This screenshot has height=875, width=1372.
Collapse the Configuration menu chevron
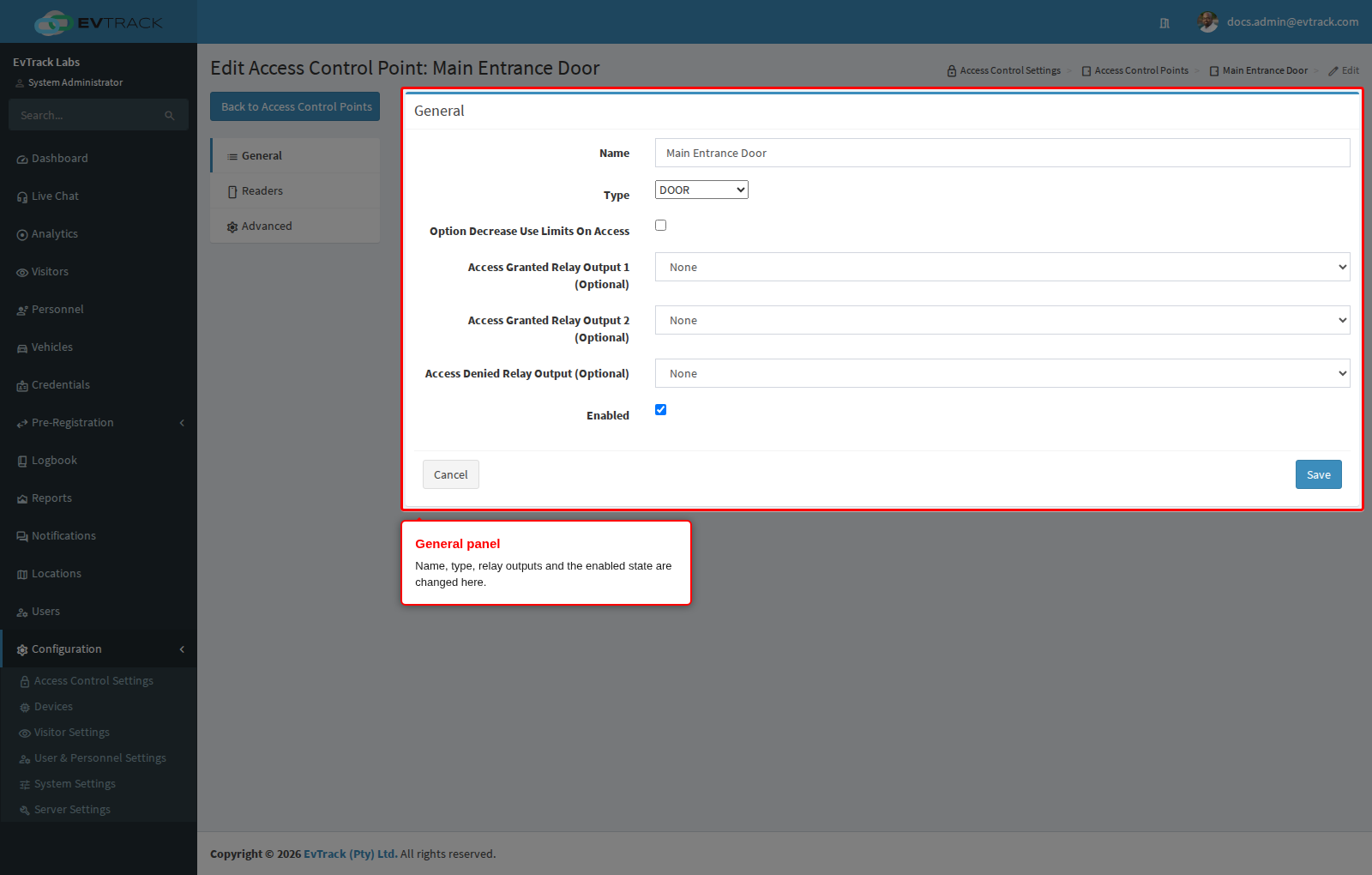point(182,649)
